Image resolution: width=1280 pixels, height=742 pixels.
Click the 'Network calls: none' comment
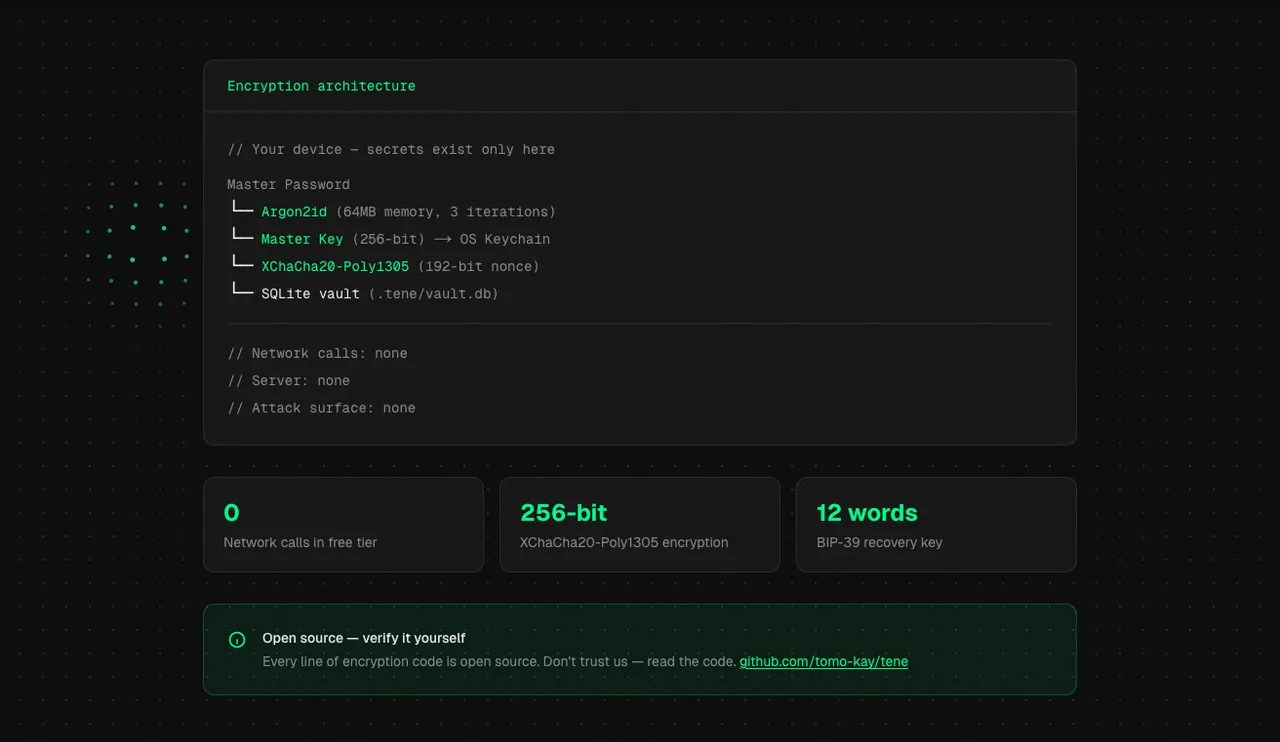pyautogui.click(x=317, y=353)
